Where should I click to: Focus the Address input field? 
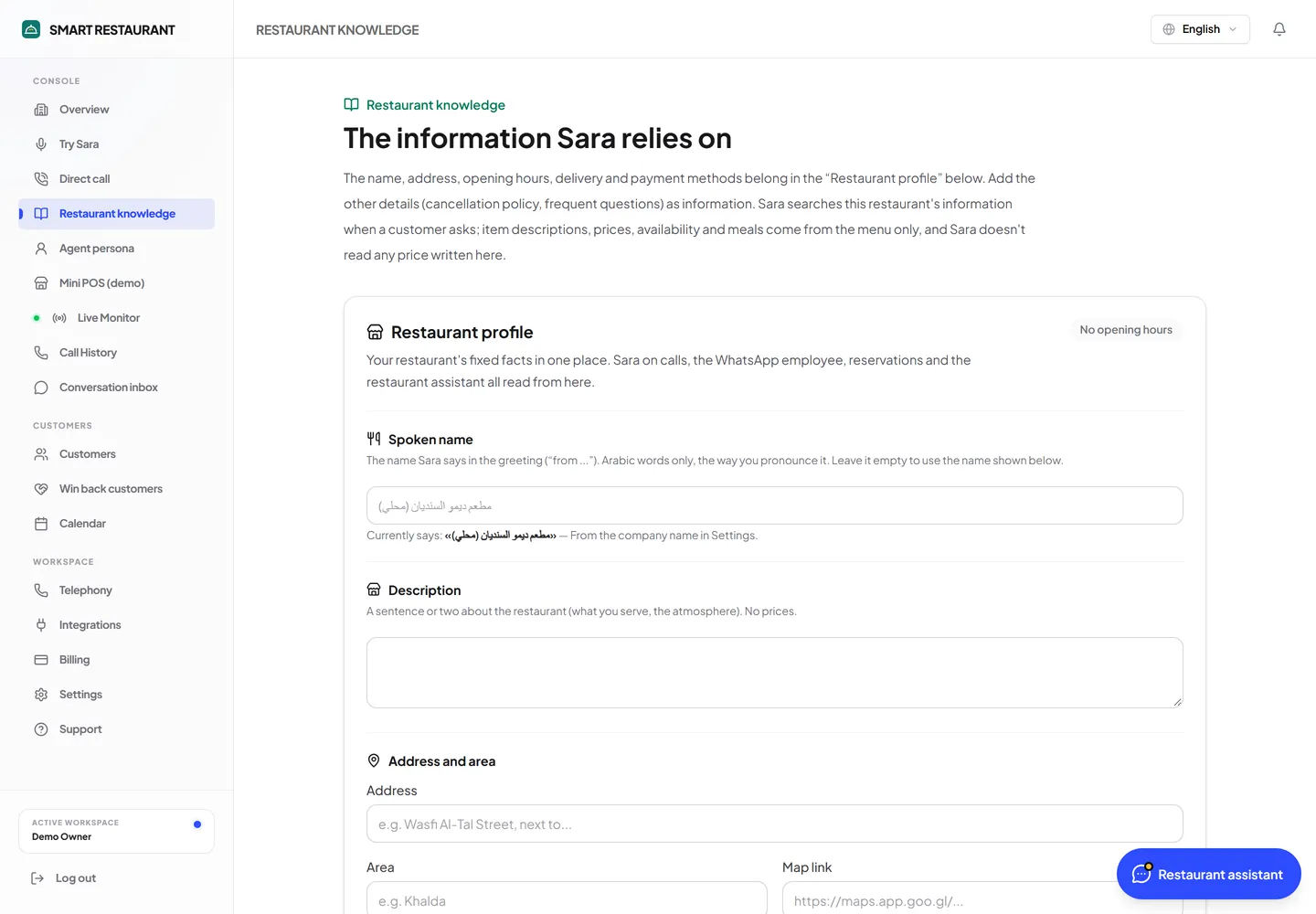coord(775,824)
